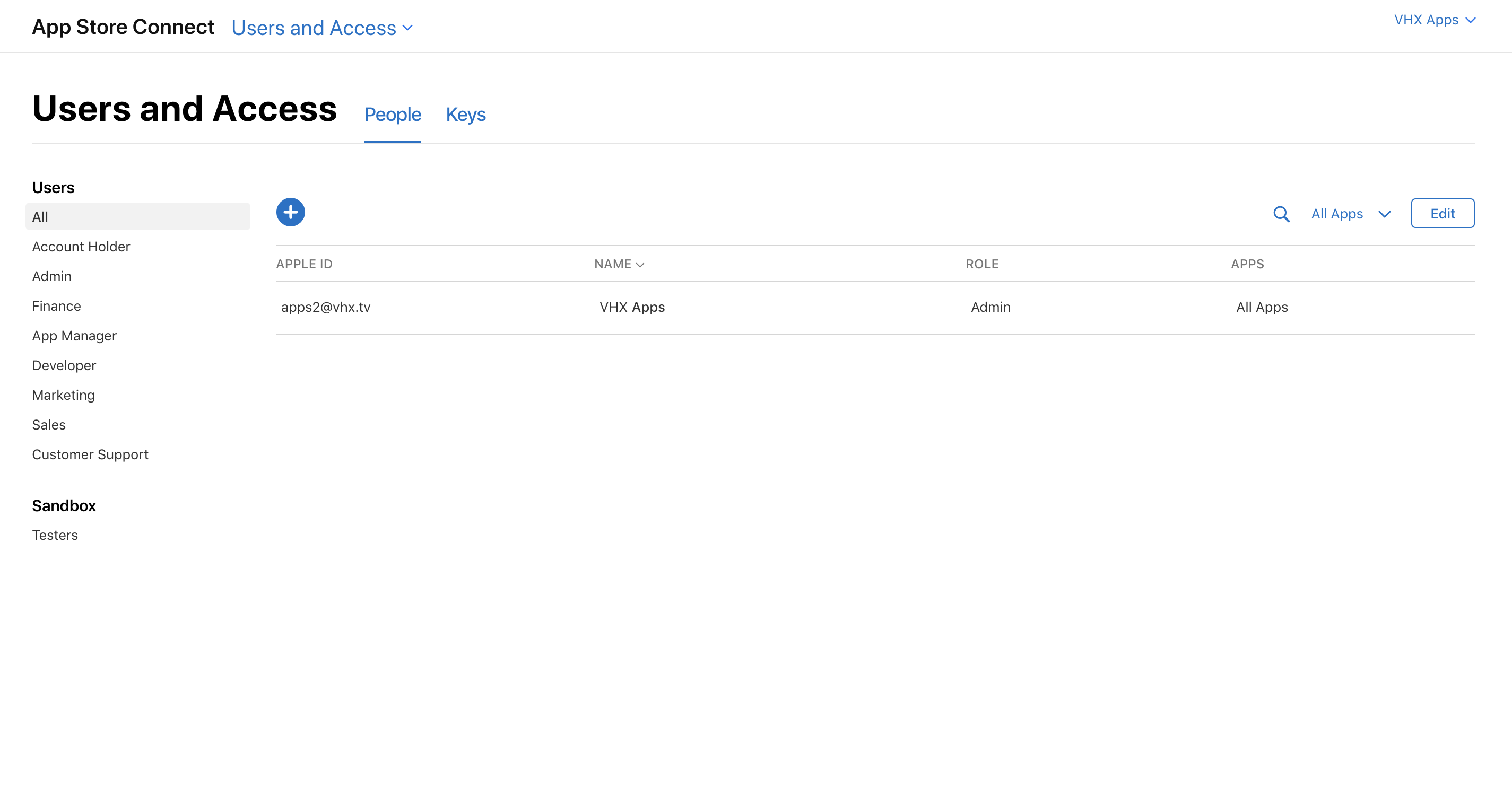Click the Edit button
This screenshot has height=805, width=1512.
pyautogui.click(x=1442, y=214)
